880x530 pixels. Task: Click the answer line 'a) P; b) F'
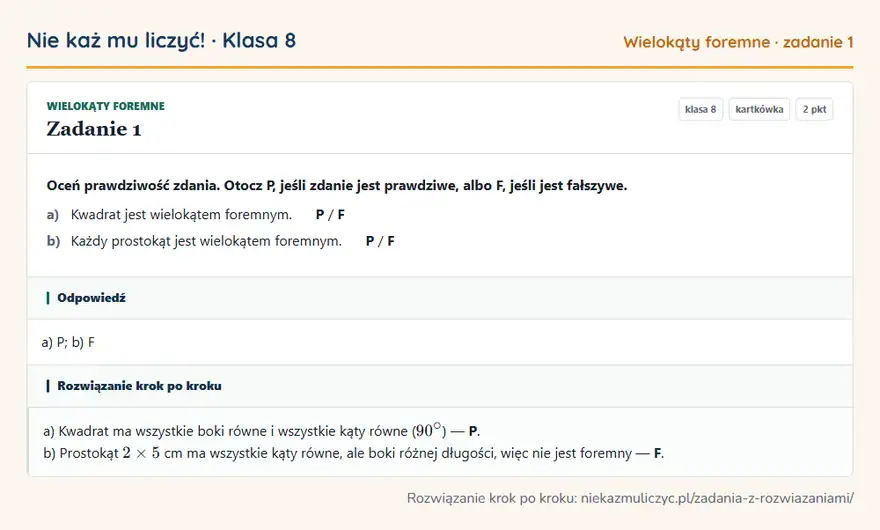pyautogui.click(x=68, y=342)
